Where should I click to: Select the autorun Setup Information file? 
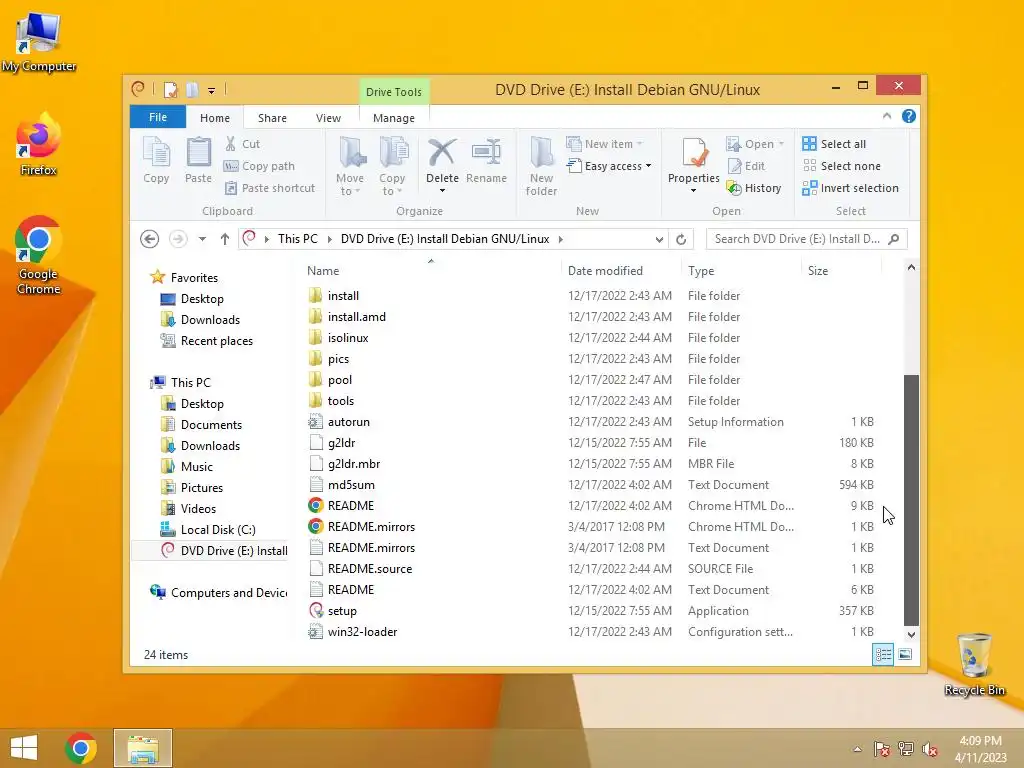coord(349,422)
